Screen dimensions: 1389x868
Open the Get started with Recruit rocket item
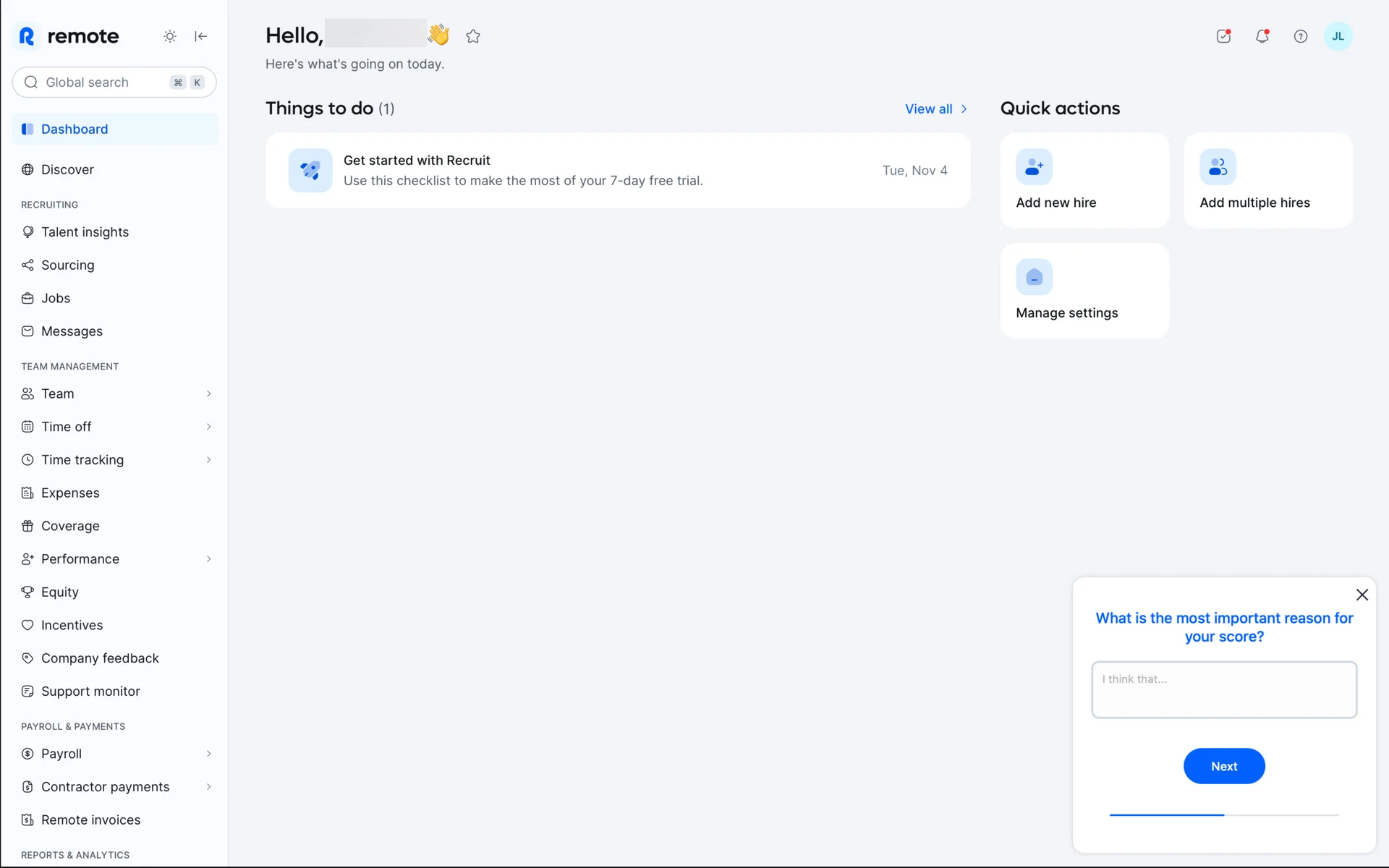pyautogui.click(x=310, y=171)
